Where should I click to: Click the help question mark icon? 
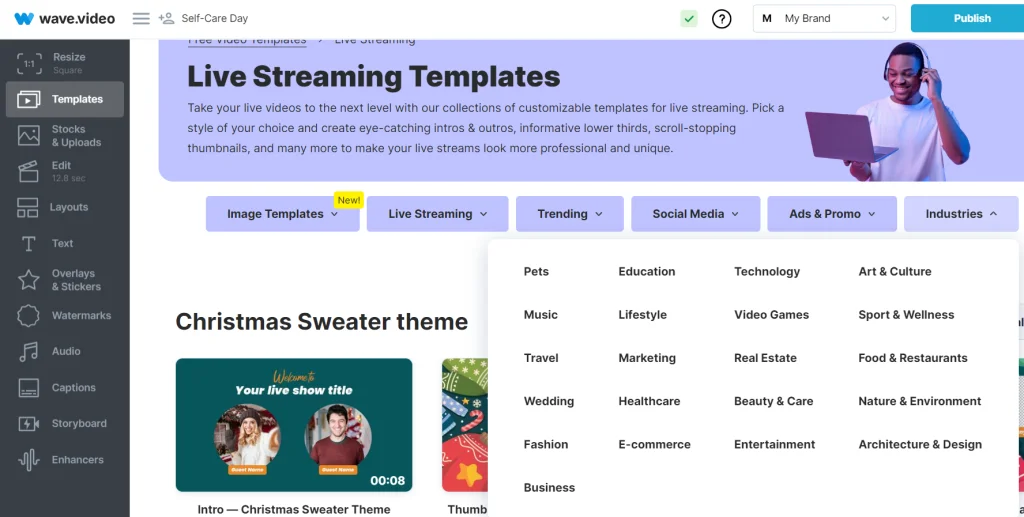721,19
